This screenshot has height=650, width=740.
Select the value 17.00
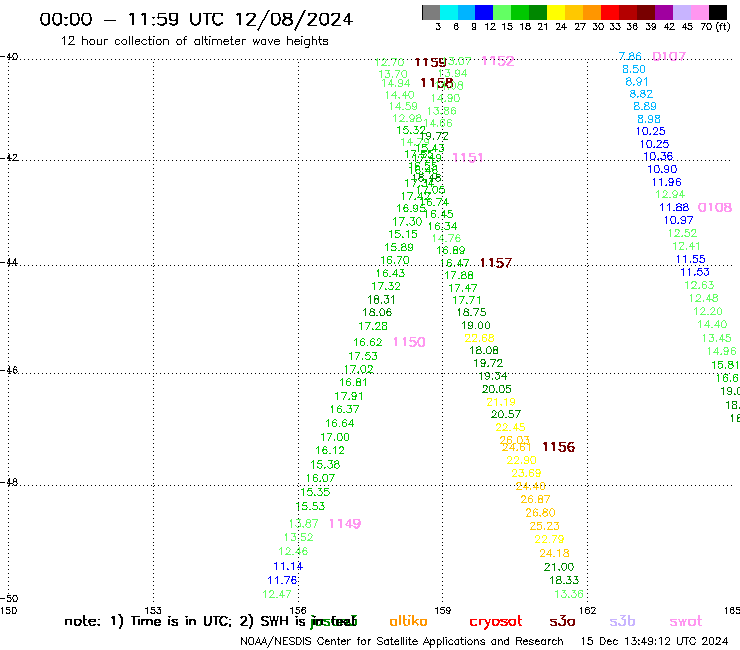[335, 438]
